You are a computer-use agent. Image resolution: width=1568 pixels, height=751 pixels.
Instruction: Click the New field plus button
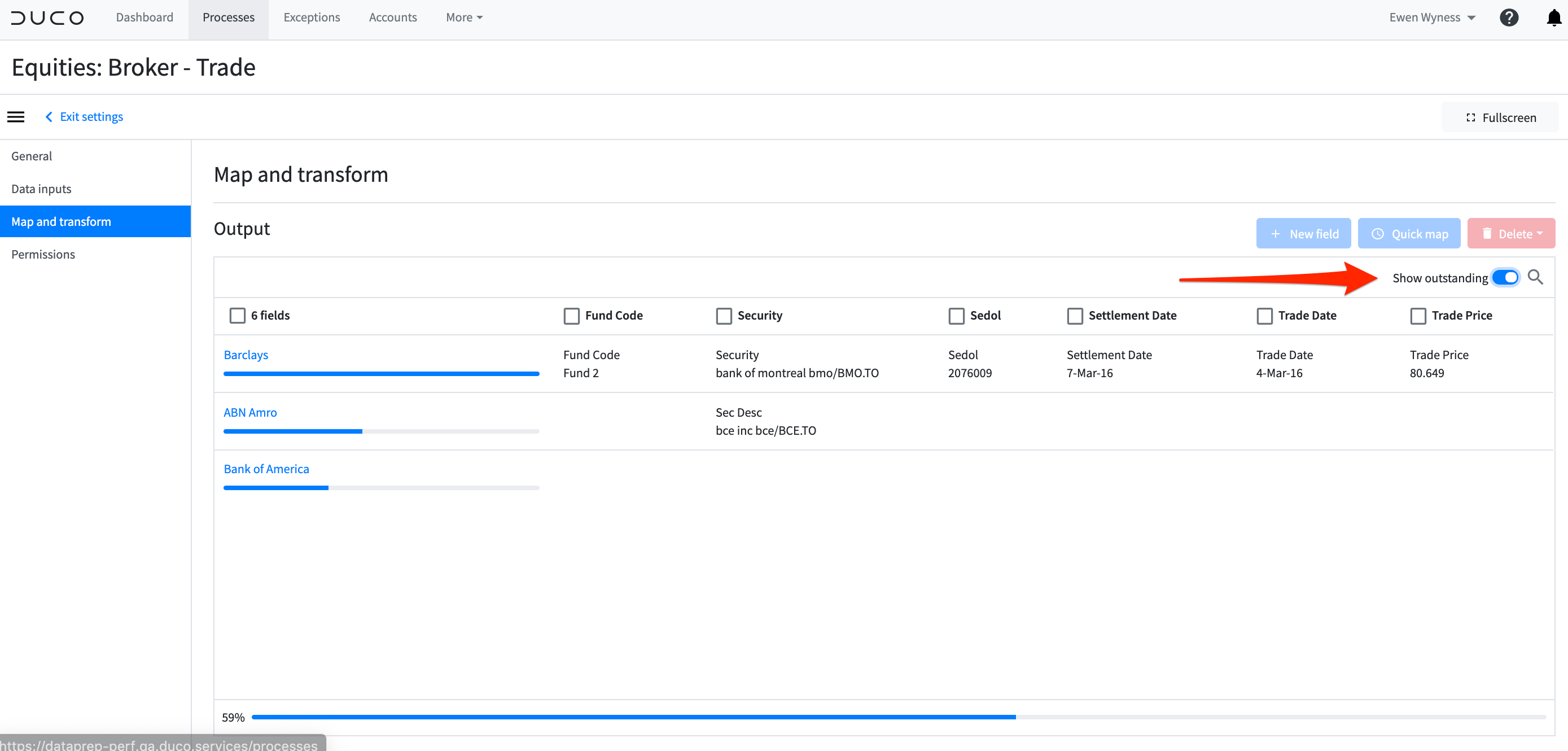tap(1303, 233)
